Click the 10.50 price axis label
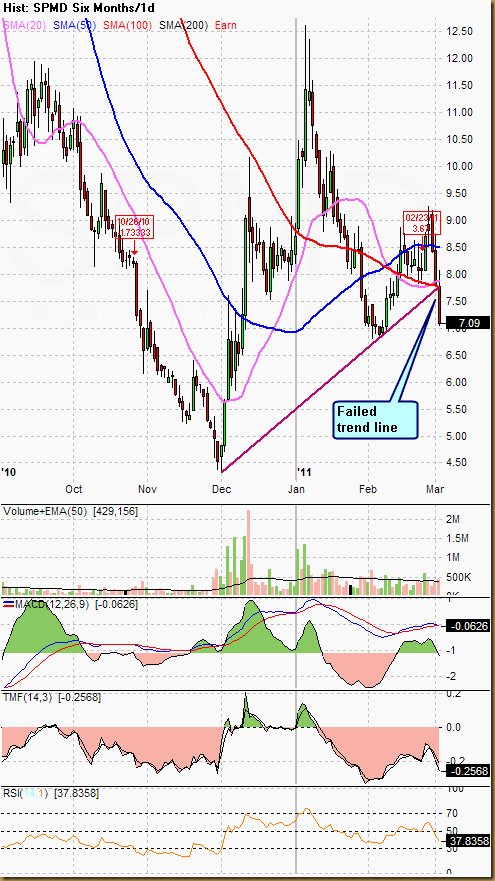 pyautogui.click(x=460, y=139)
